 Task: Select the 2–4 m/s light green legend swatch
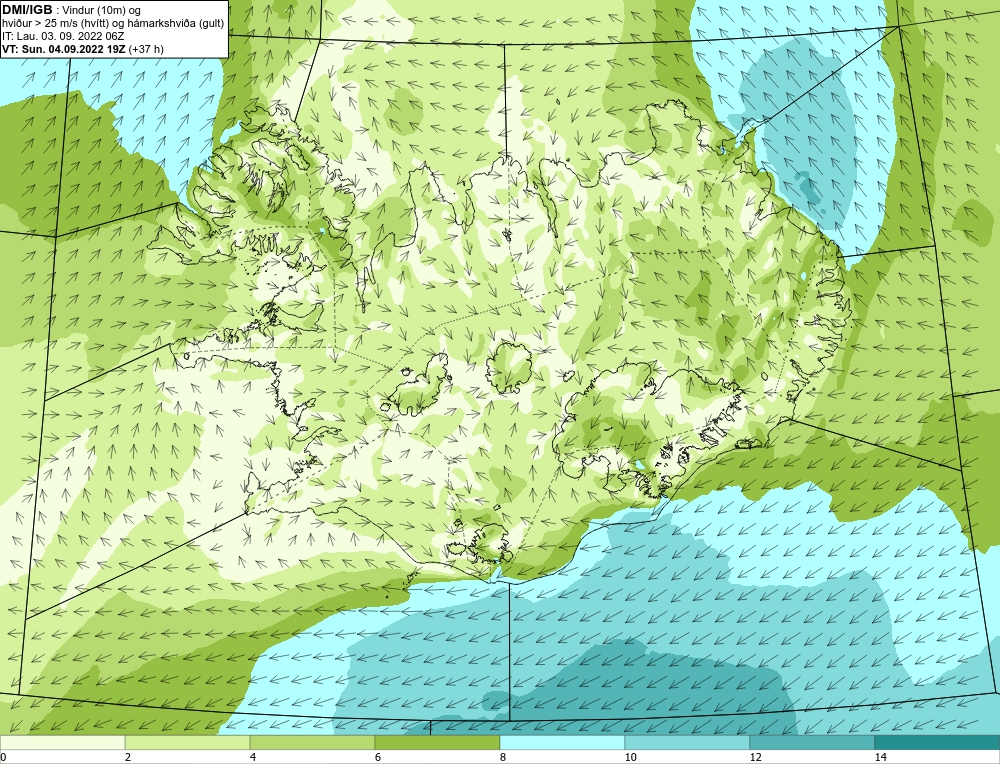click(188, 742)
